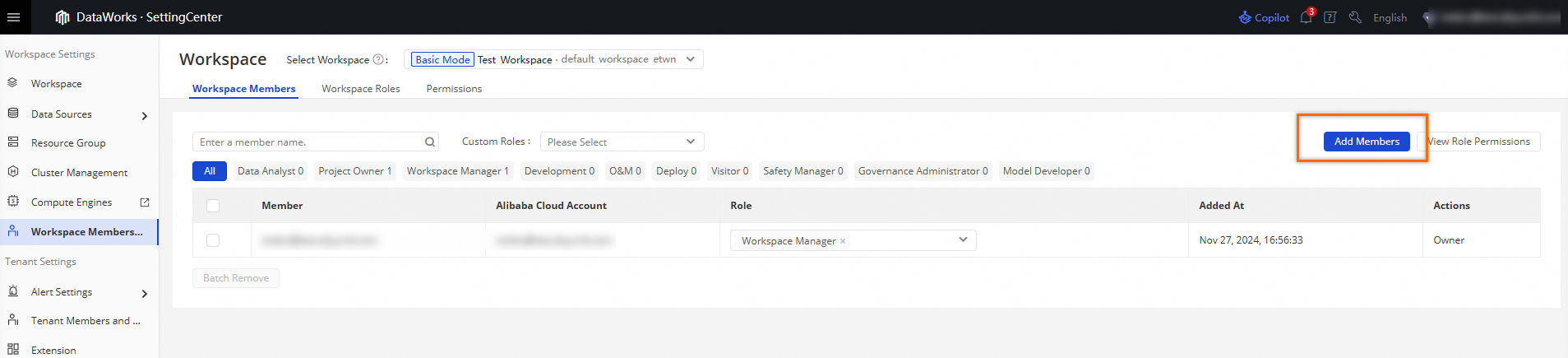The height and width of the screenshot is (358, 1568).
Task: Filter by Workspace Manager role
Action: click(x=458, y=171)
